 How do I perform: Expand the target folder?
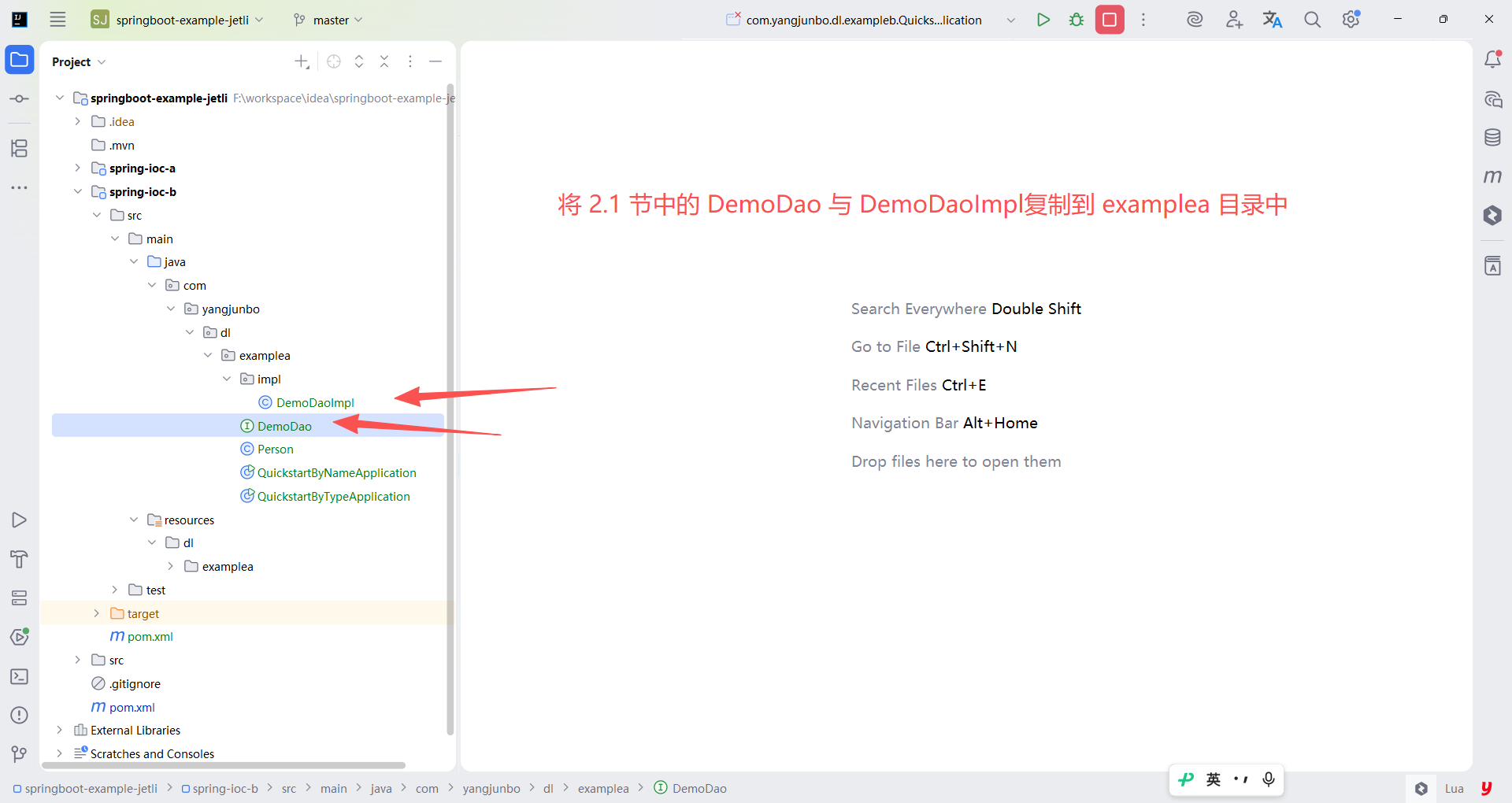click(96, 613)
